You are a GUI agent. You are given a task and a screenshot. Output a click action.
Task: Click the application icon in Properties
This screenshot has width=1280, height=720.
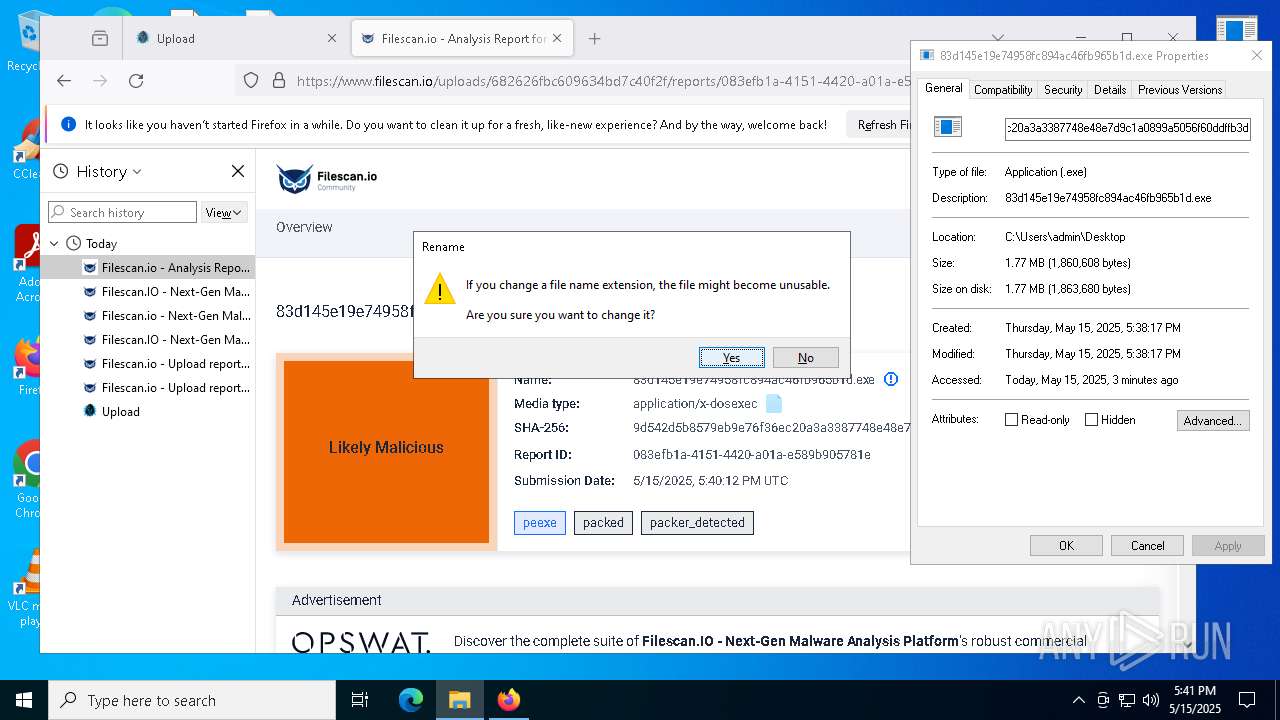click(x=947, y=127)
